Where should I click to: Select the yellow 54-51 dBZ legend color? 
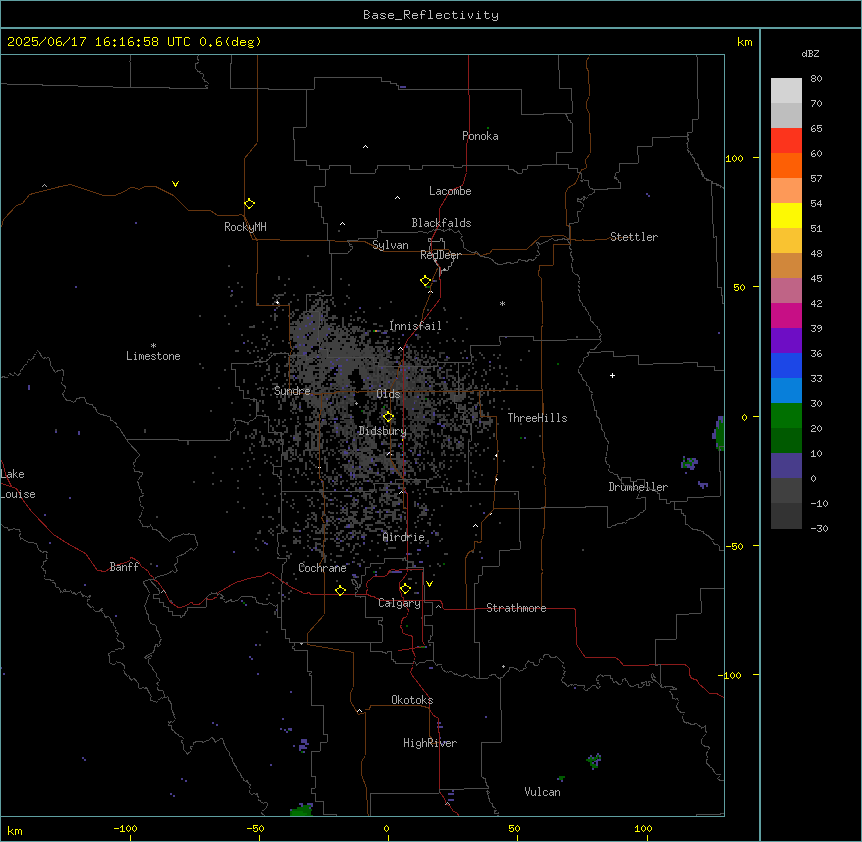(x=786, y=215)
